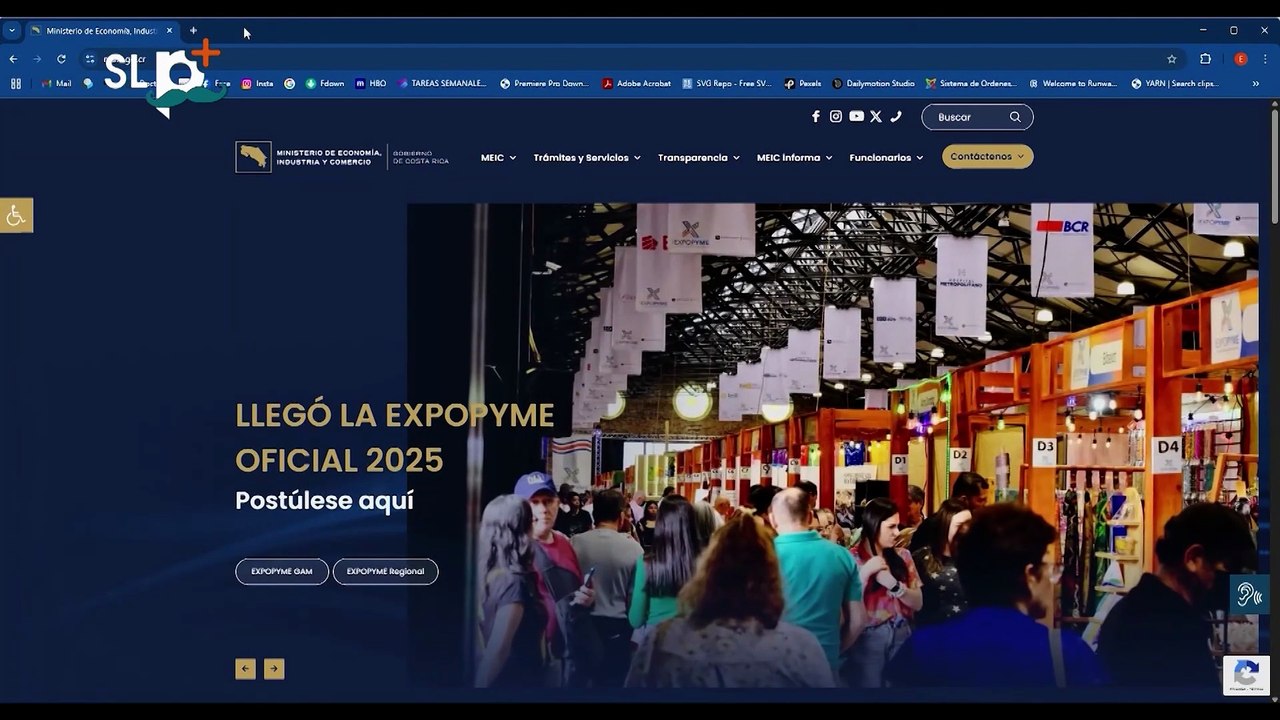This screenshot has width=1280, height=720.
Task: Open the MEIC YouTube icon
Action: pyautogui.click(x=856, y=117)
